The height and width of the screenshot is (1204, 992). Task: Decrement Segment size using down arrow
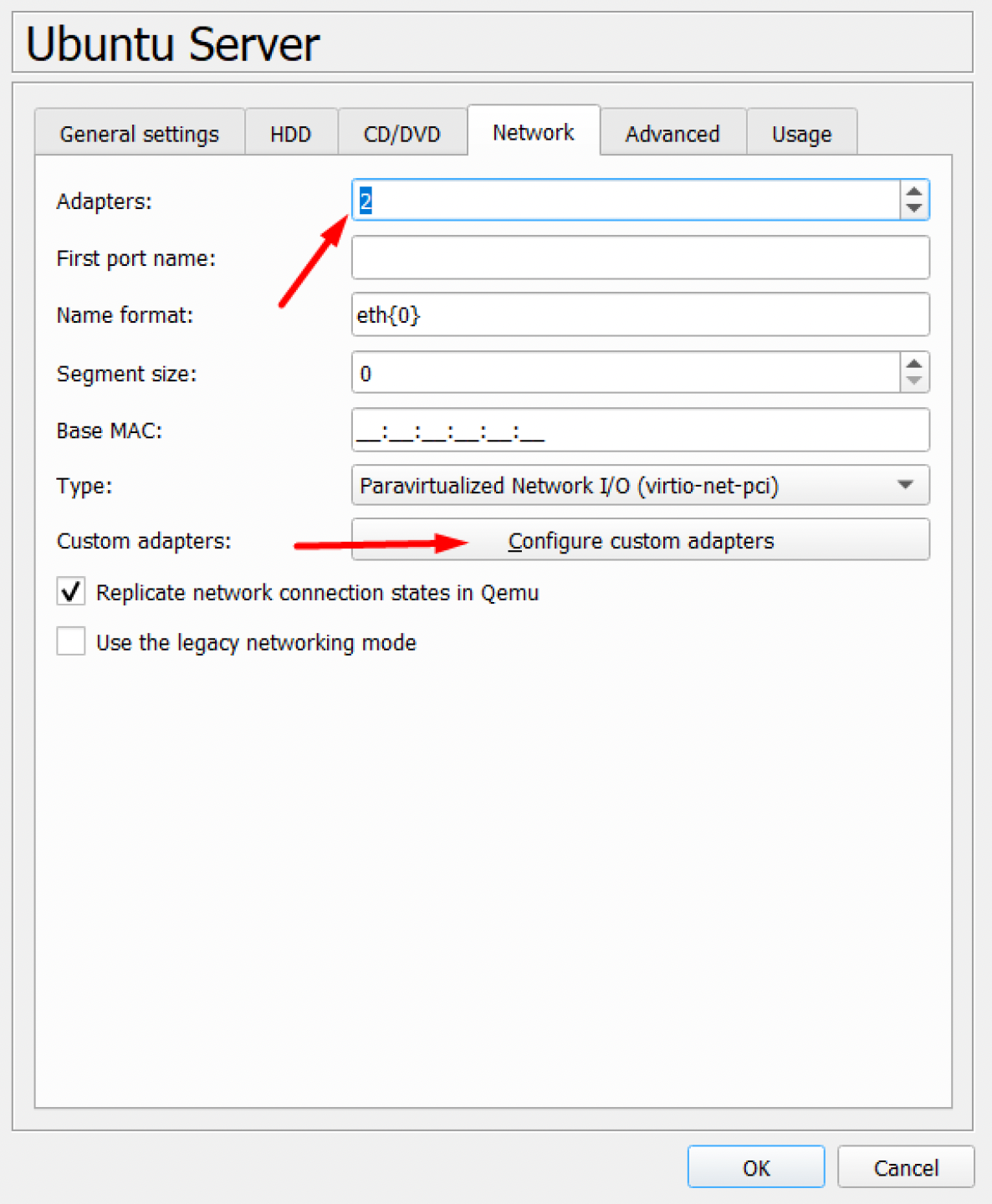pos(914,380)
